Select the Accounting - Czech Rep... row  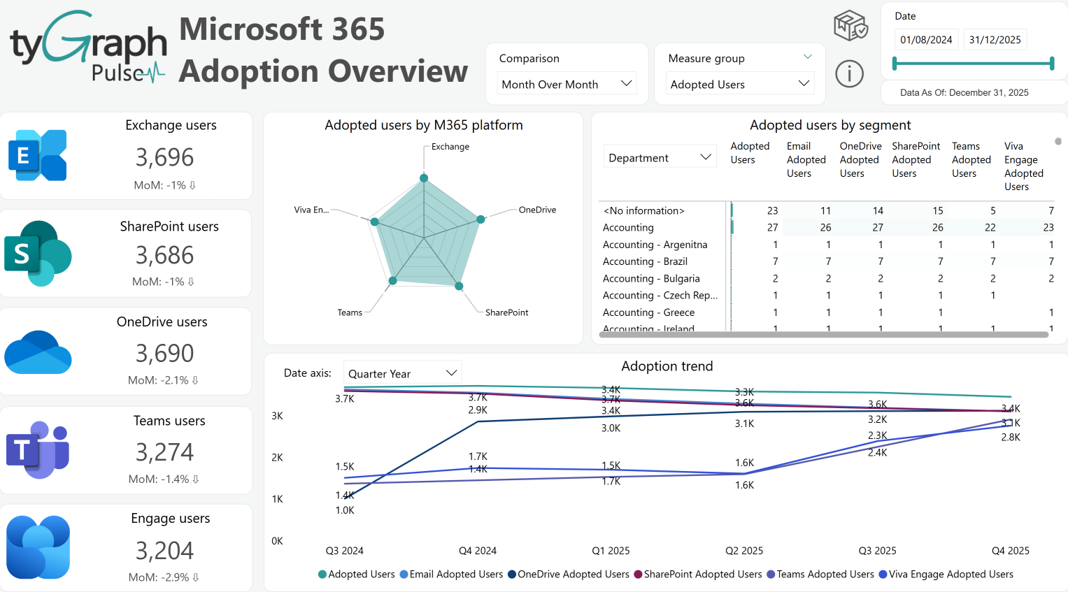(x=827, y=296)
